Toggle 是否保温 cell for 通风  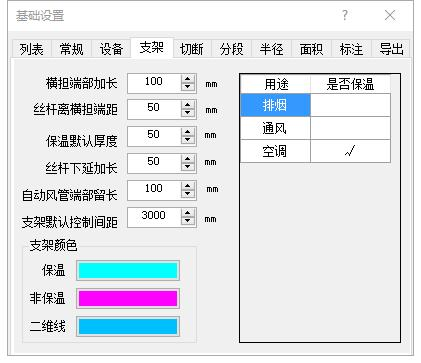[x=350, y=128]
